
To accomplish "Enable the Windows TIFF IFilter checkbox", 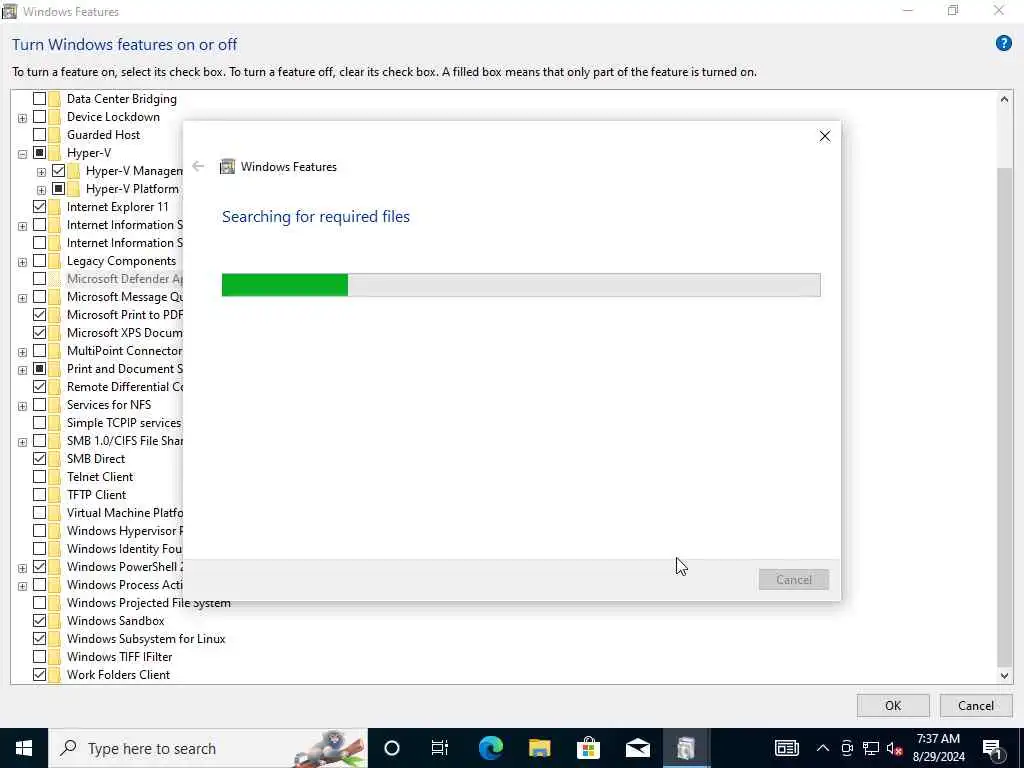I will 39,656.
